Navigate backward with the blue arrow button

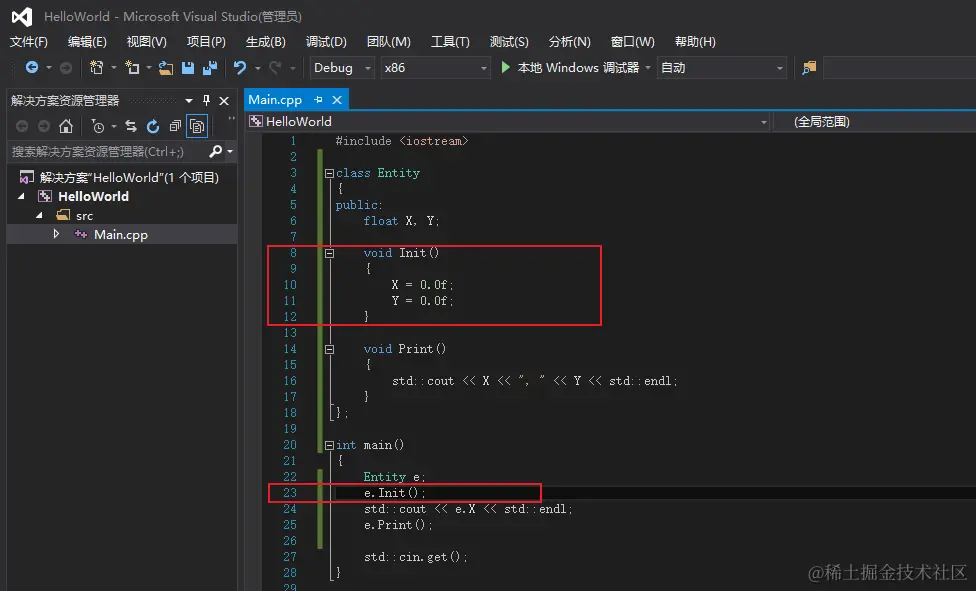click(32, 67)
